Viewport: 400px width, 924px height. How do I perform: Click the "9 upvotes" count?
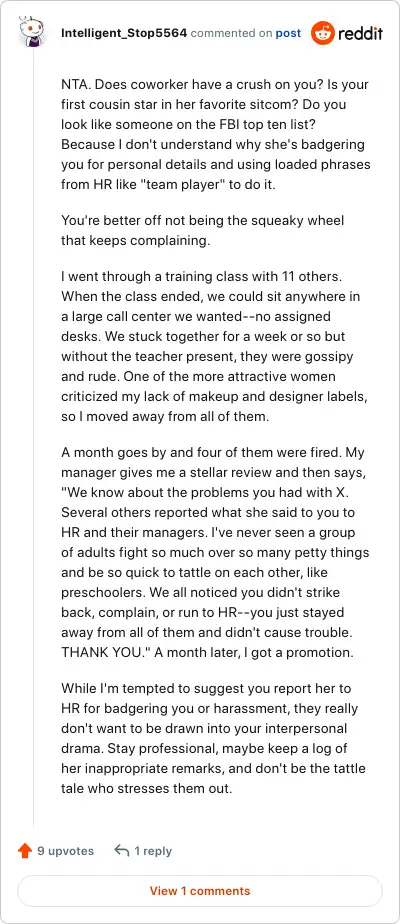[65, 851]
